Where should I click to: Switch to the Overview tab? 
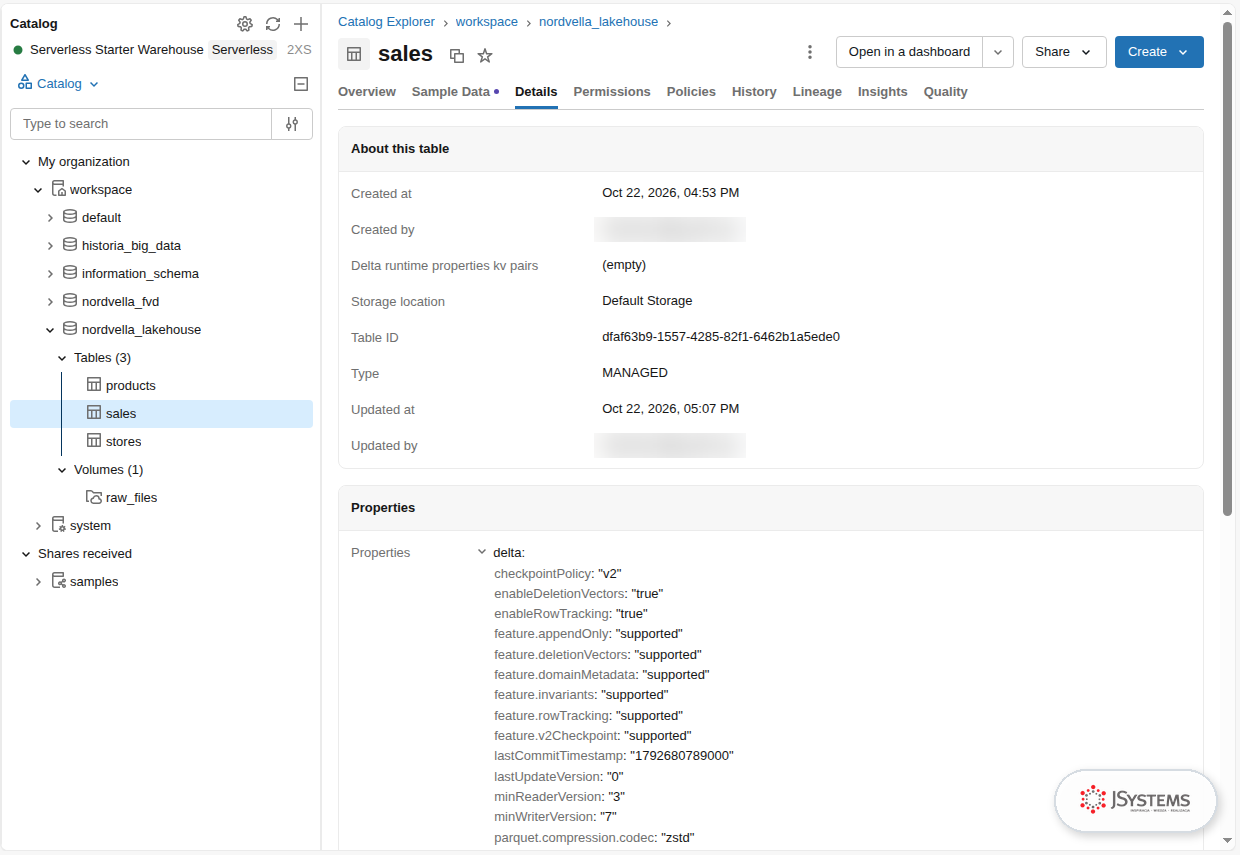click(x=367, y=92)
